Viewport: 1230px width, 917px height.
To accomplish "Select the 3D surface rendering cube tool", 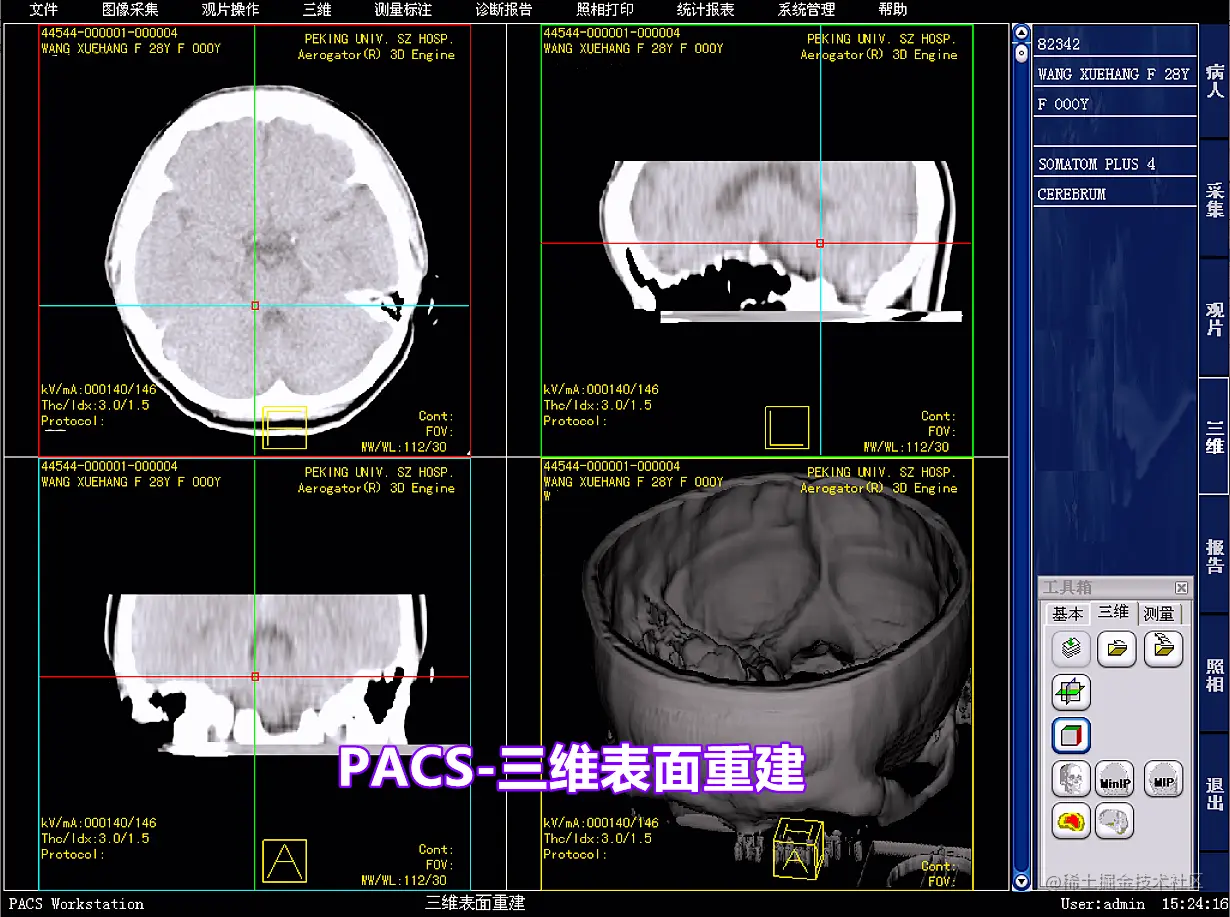I will [1072, 735].
